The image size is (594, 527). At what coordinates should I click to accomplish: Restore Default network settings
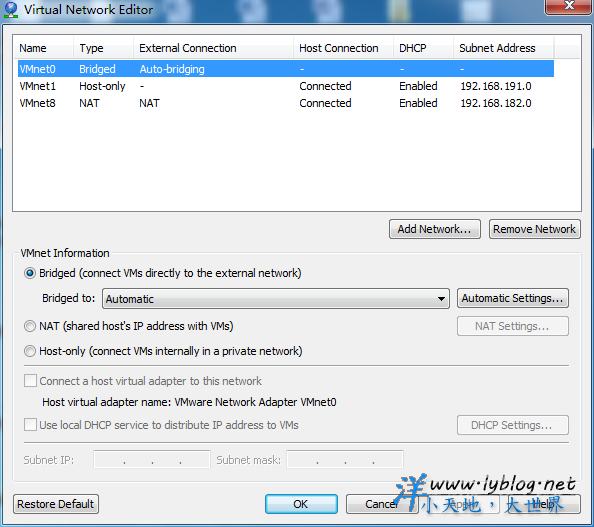[56, 504]
